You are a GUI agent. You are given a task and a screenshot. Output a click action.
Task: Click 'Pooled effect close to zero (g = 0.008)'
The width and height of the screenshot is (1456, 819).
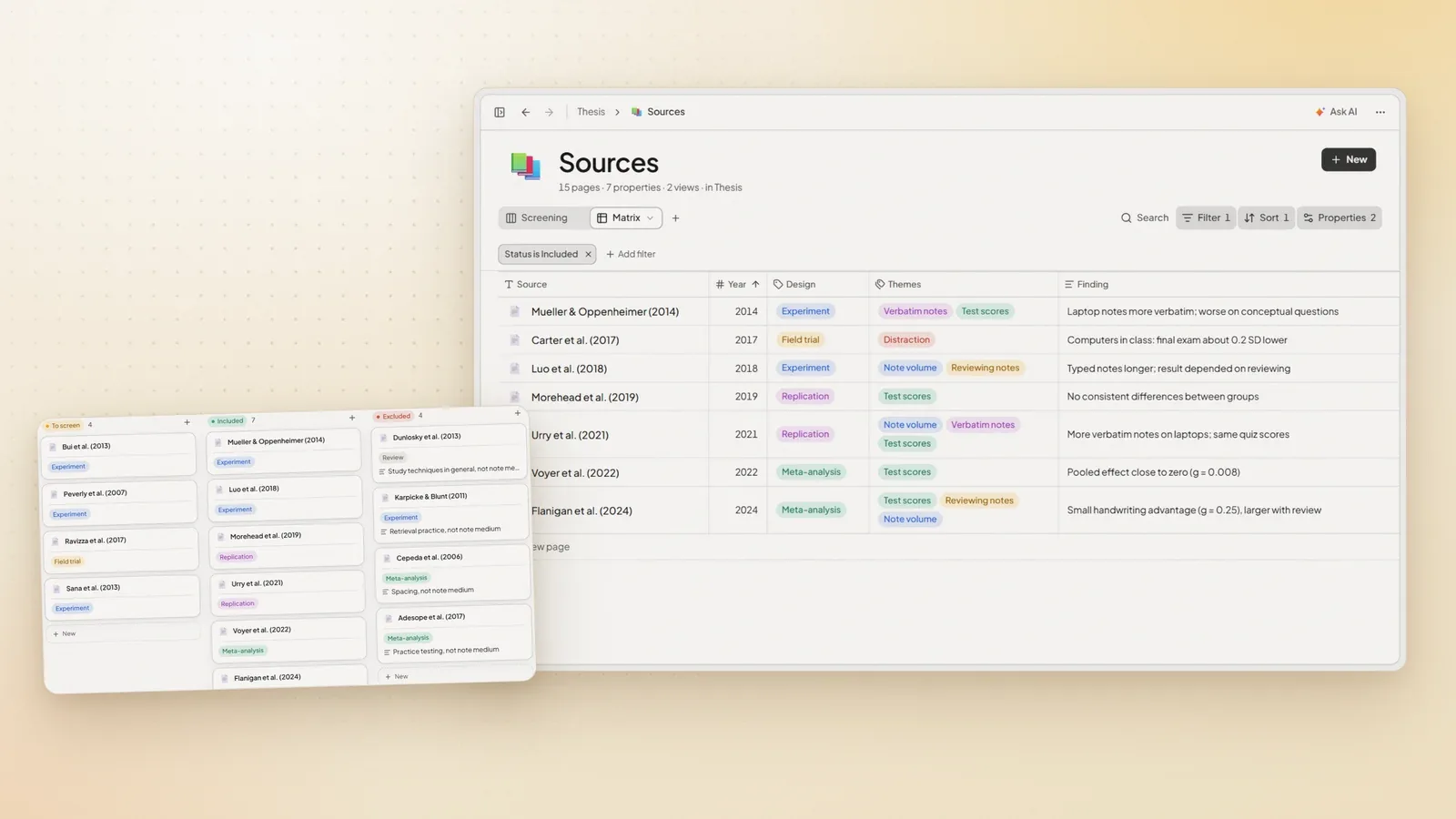pyautogui.click(x=1153, y=472)
